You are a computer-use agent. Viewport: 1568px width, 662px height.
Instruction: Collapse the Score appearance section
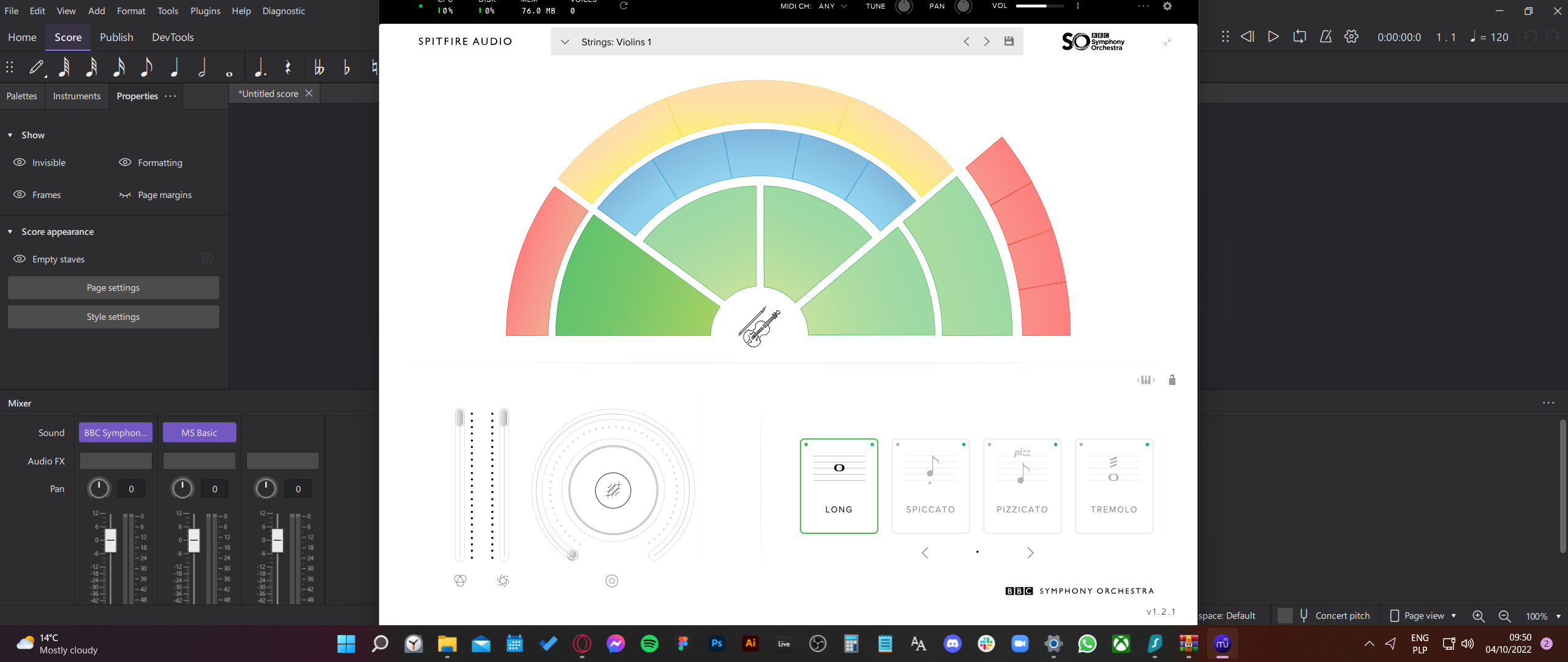tap(10, 231)
